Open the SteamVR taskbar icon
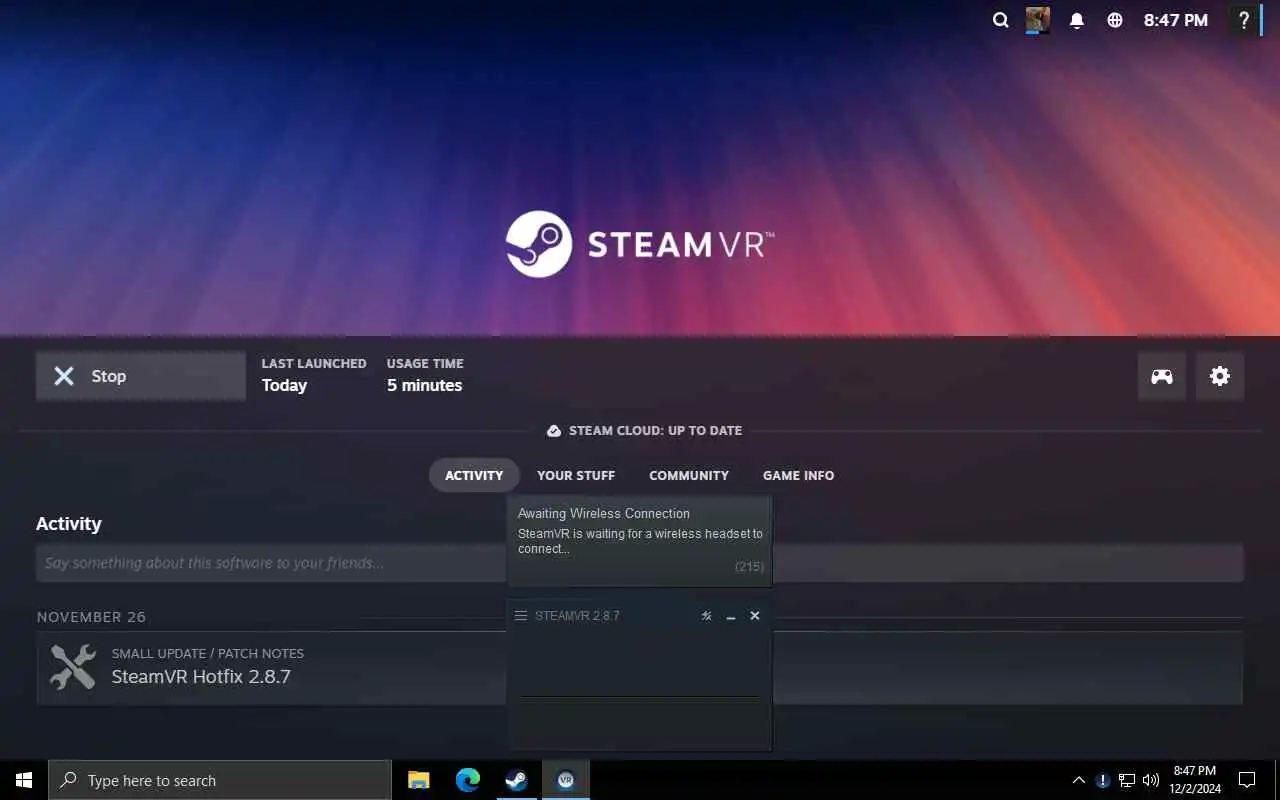Image resolution: width=1280 pixels, height=800 pixels. pyautogui.click(x=565, y=780)
